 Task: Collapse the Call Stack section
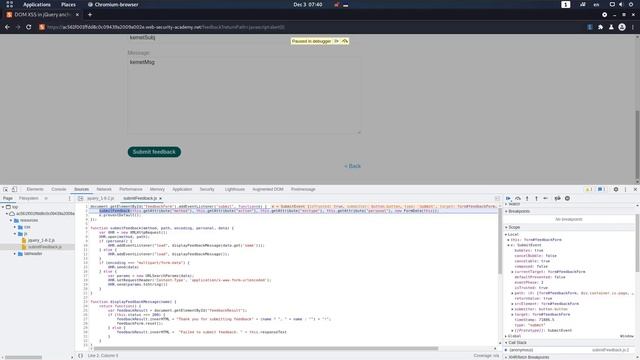[518, 343]
